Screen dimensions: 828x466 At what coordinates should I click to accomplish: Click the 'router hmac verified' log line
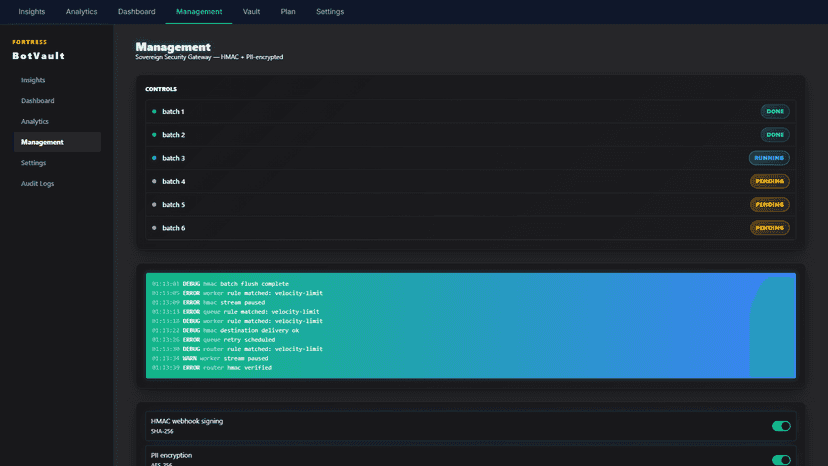coord(212,368)
